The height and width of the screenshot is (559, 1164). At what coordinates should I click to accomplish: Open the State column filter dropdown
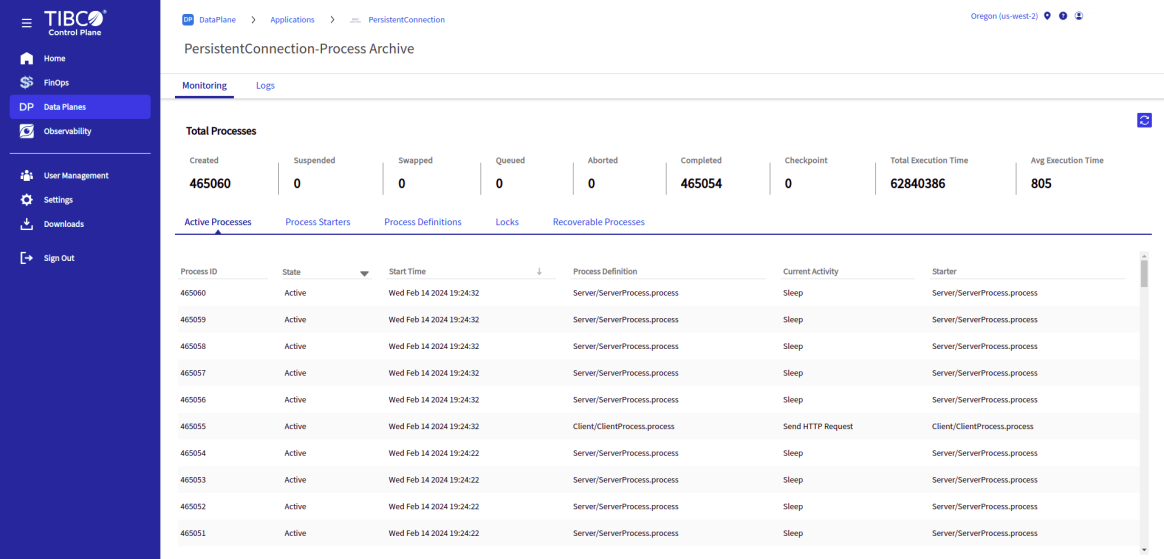coord(364,273)
